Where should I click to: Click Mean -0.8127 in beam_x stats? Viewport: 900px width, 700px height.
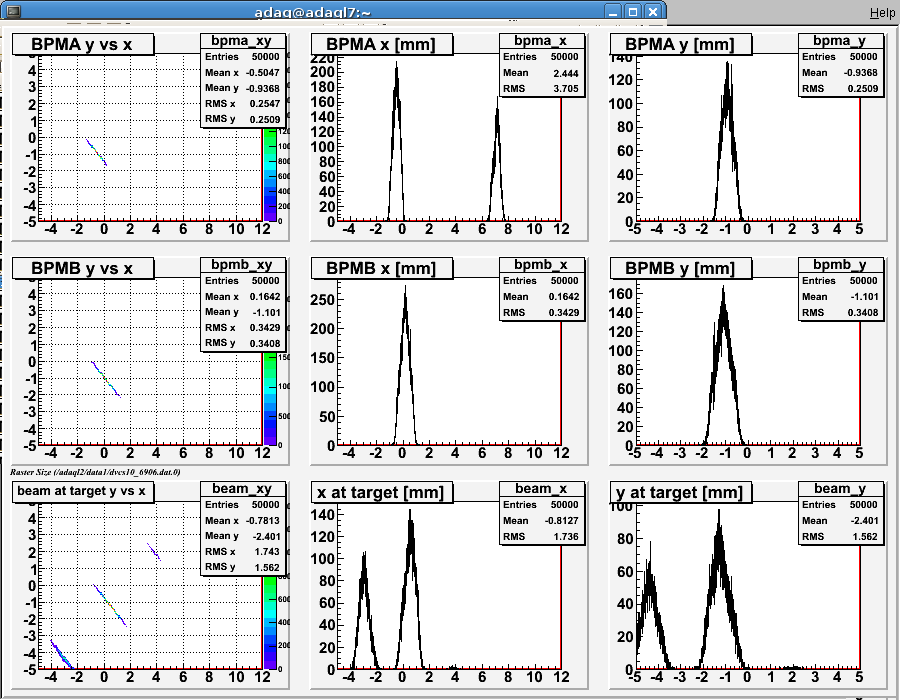pyautogui.click(x=541, y=520)
